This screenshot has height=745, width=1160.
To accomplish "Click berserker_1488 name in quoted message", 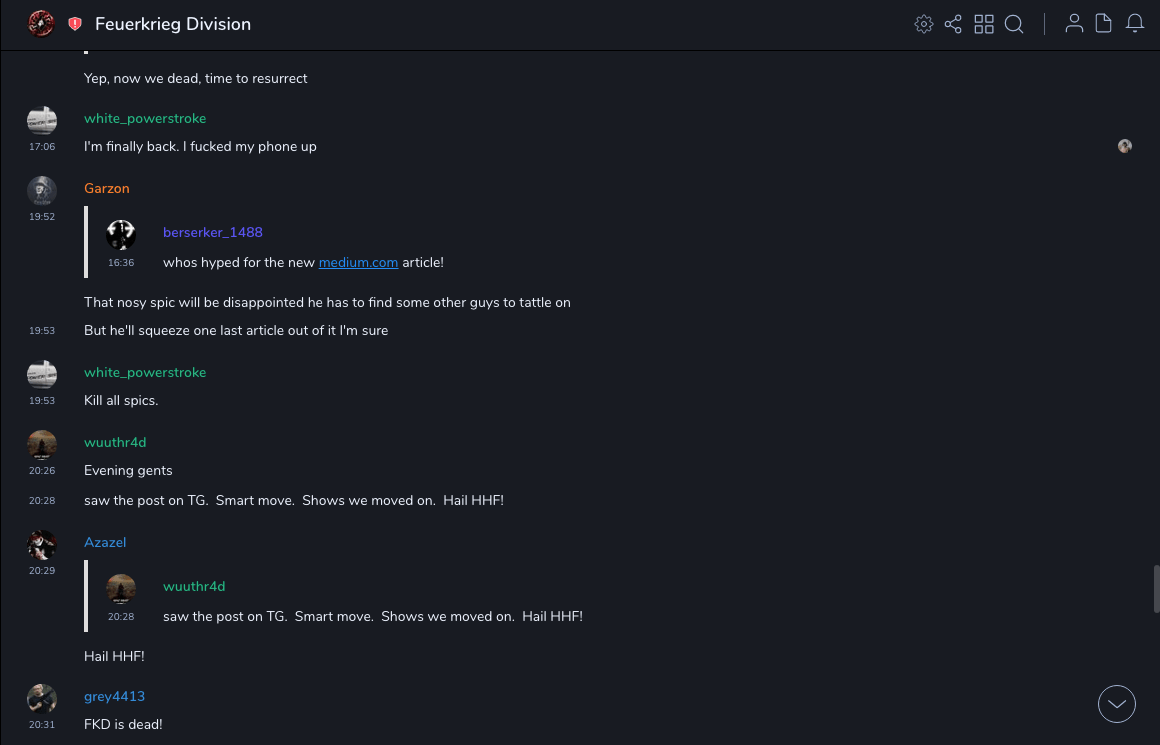I will click(x=213, y=232).
